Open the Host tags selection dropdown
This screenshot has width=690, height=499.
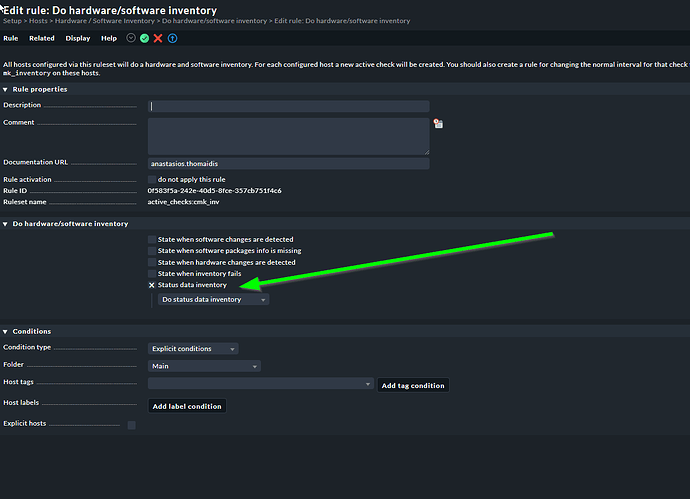tap(260, 383)
